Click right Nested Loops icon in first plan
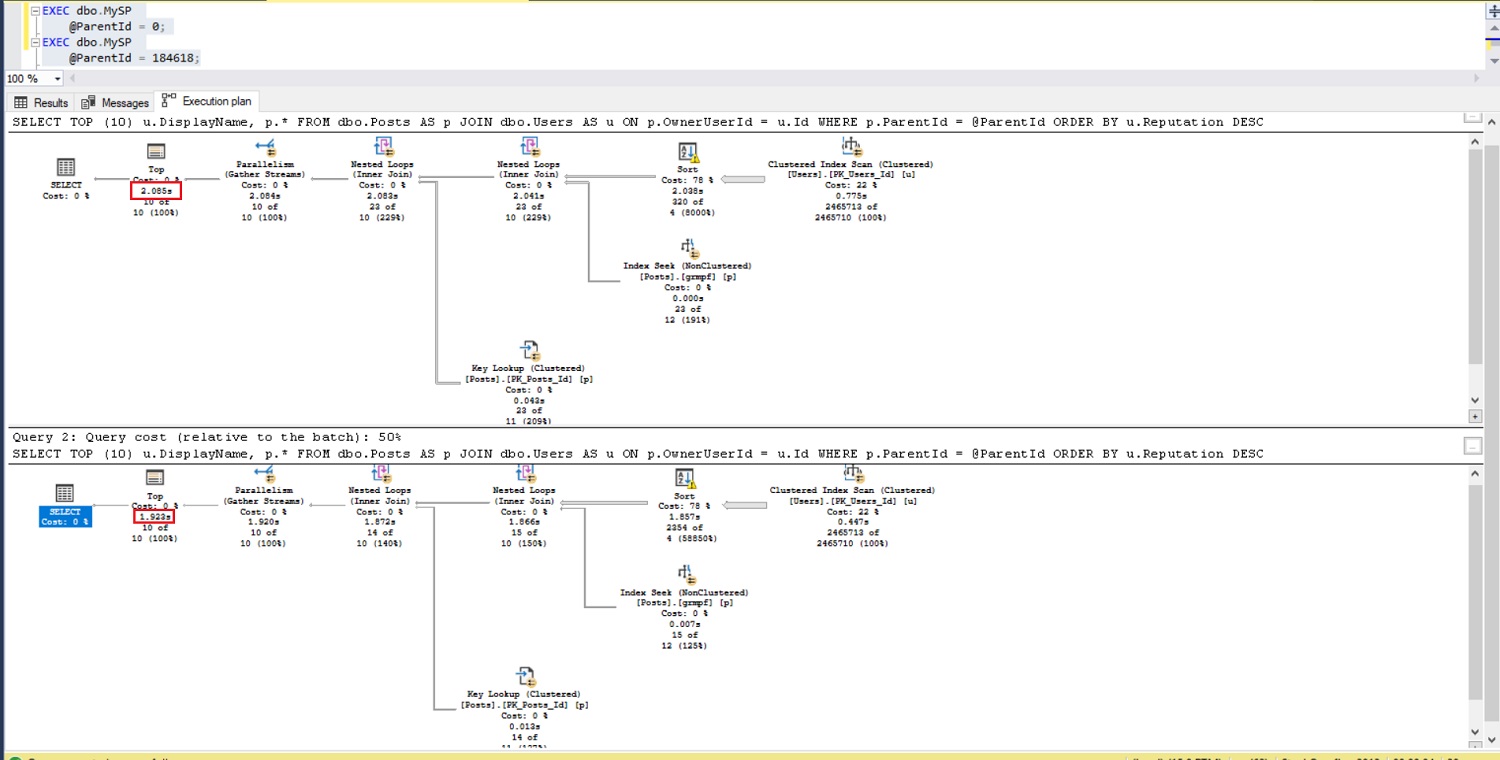Viewport: 1500px width, 760px height. pos(529,148)
